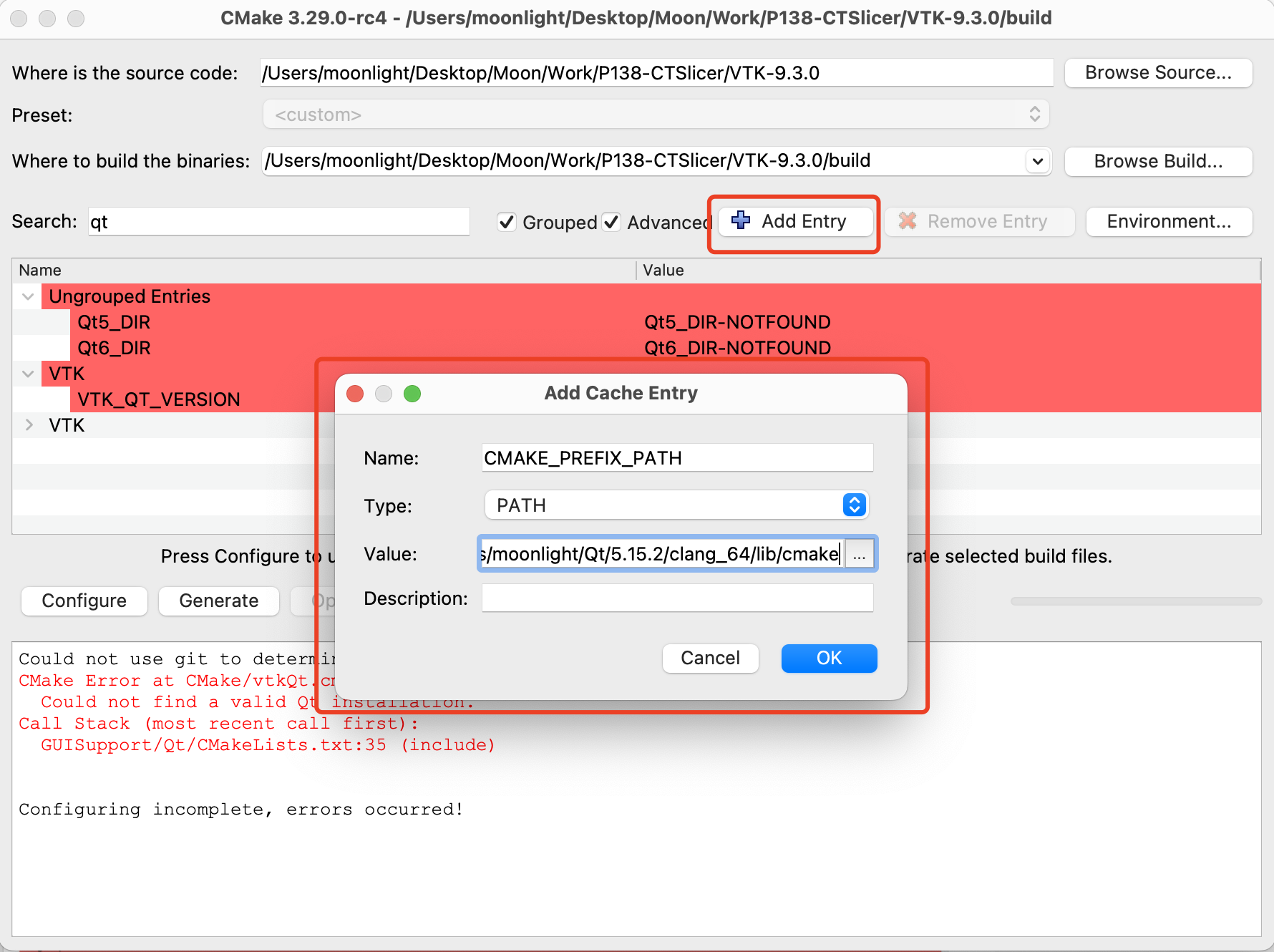The image size is (1274, 952).
Task: Click the red X Remove Entry icon
Action: [x=908, y=221]
